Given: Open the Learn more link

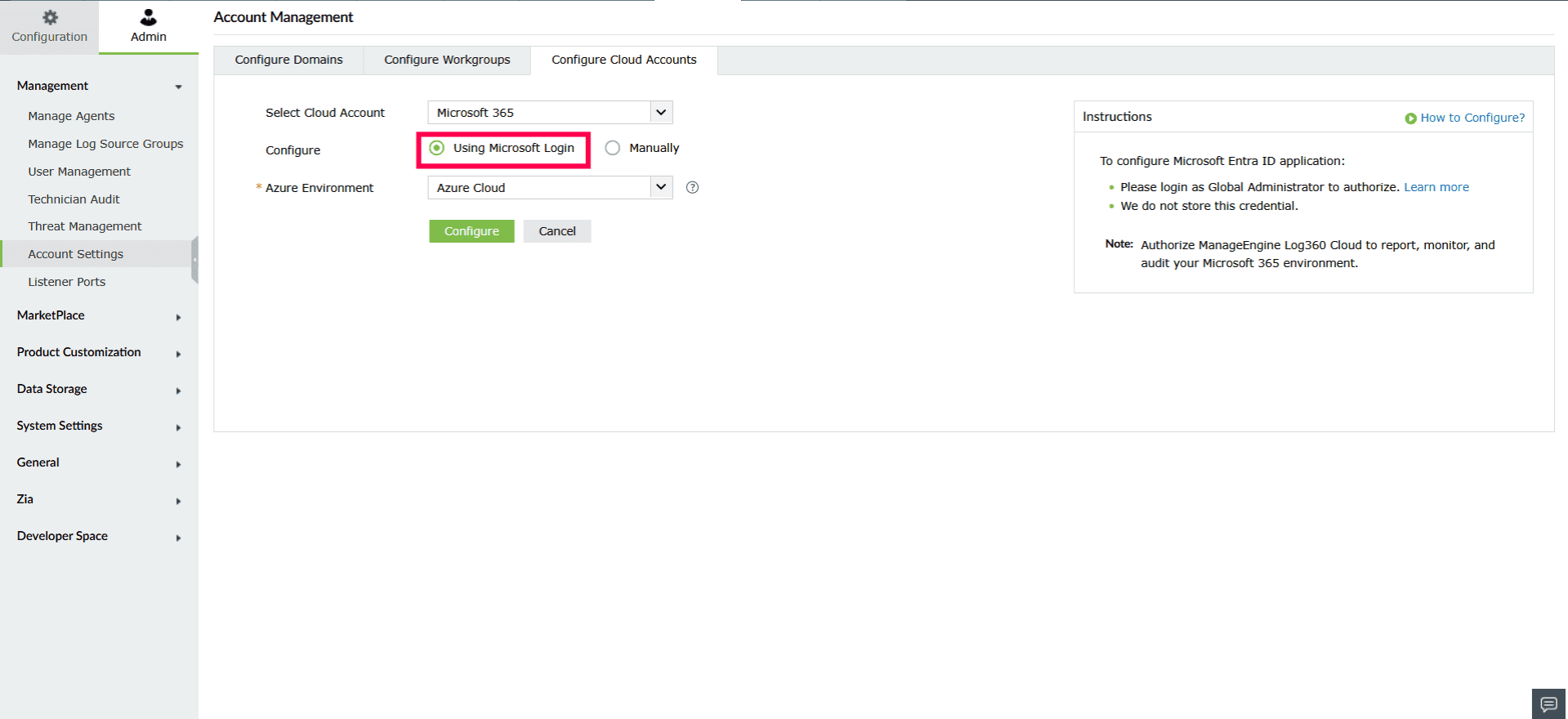Looking at the screenshot, I should (x=1436, y=187).
